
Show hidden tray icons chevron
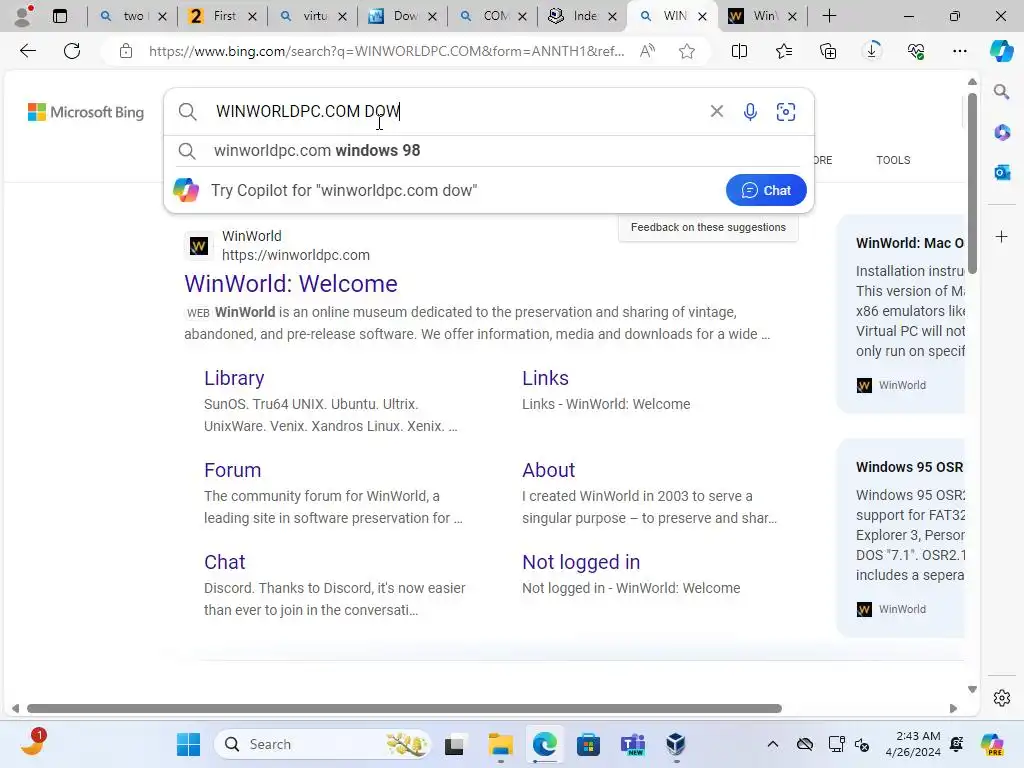click(x=773, y=744)
